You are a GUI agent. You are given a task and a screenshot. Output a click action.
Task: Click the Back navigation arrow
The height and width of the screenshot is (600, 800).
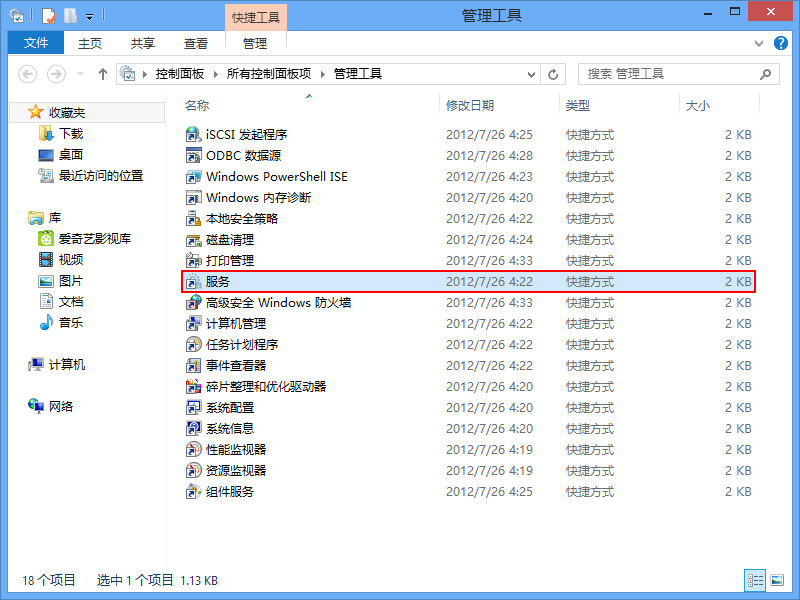point(28,74)
